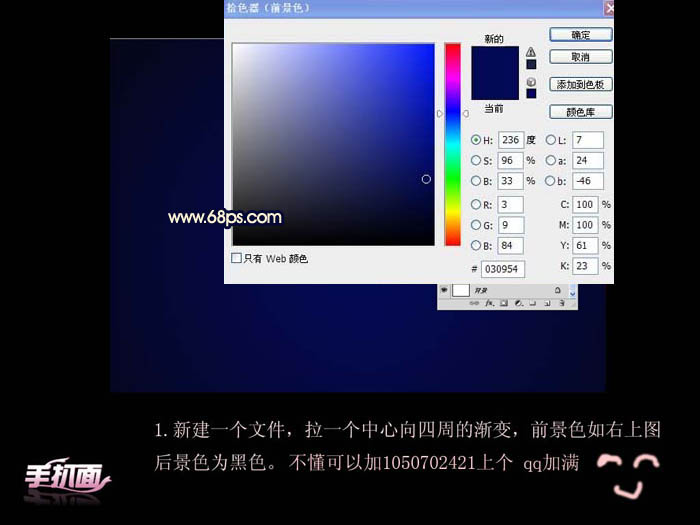Hide the background layer with eye icon
The height and width of the screenshot is (525, 700).
click(444, 290)
